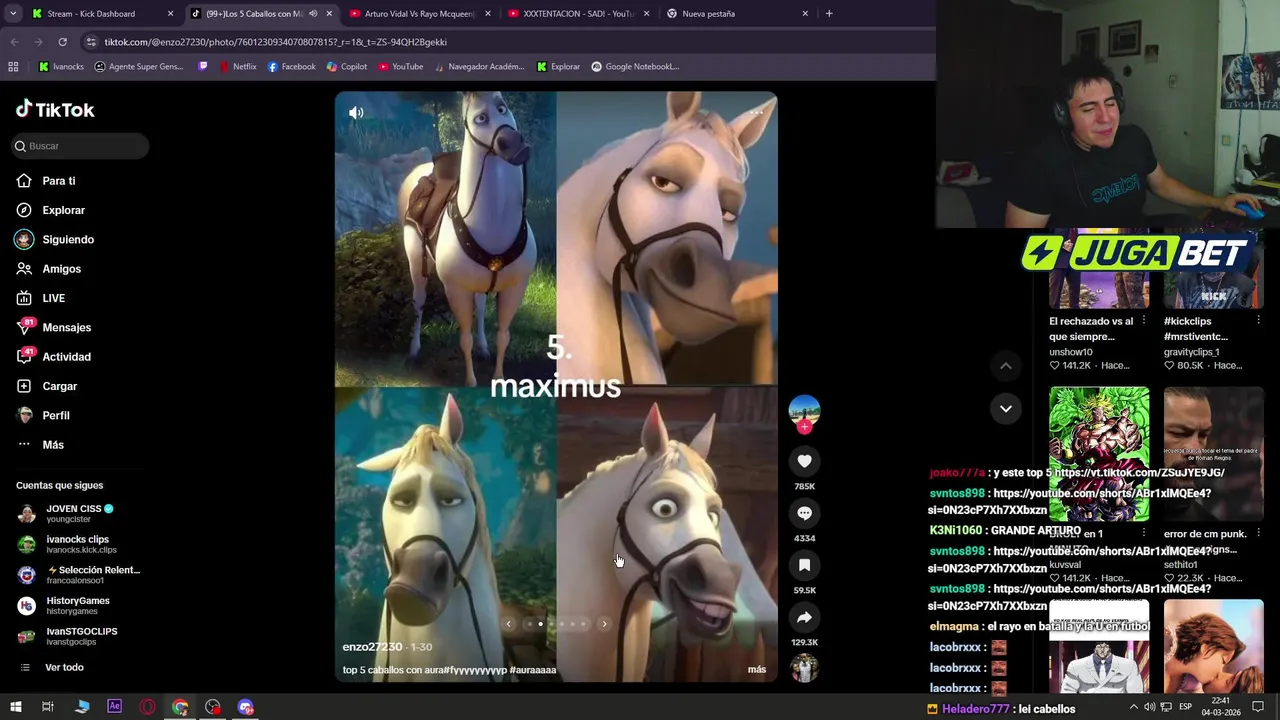Click the address bar URL
This screenshot has width=1280, height=720.
pyautogui.click(x=276, y=42)
